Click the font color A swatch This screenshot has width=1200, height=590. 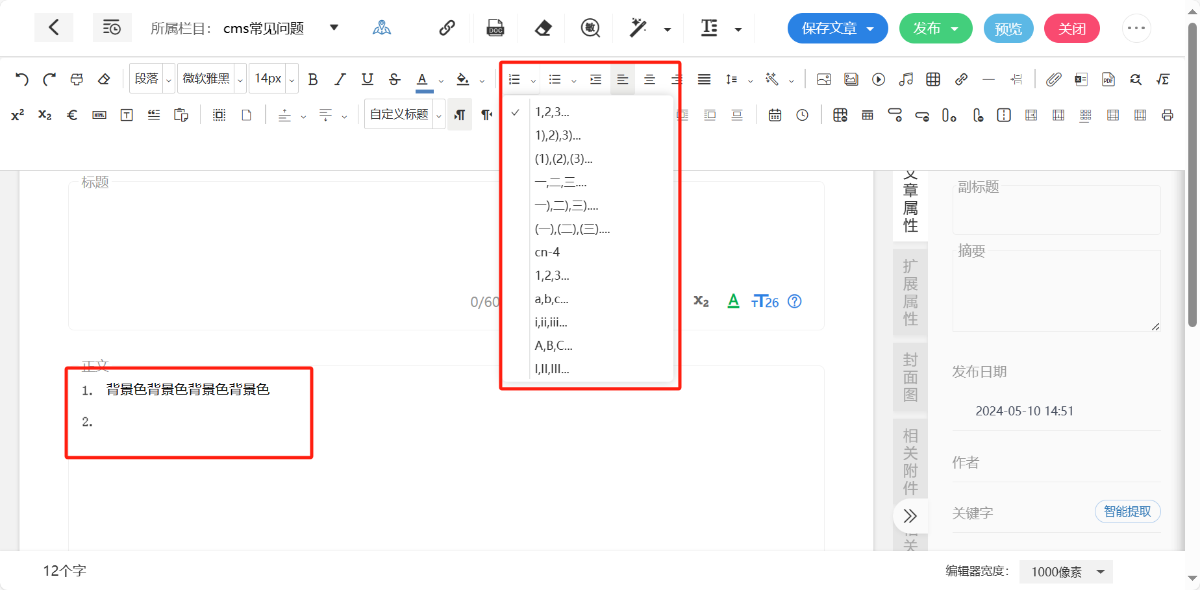click(x=423, y=79)
